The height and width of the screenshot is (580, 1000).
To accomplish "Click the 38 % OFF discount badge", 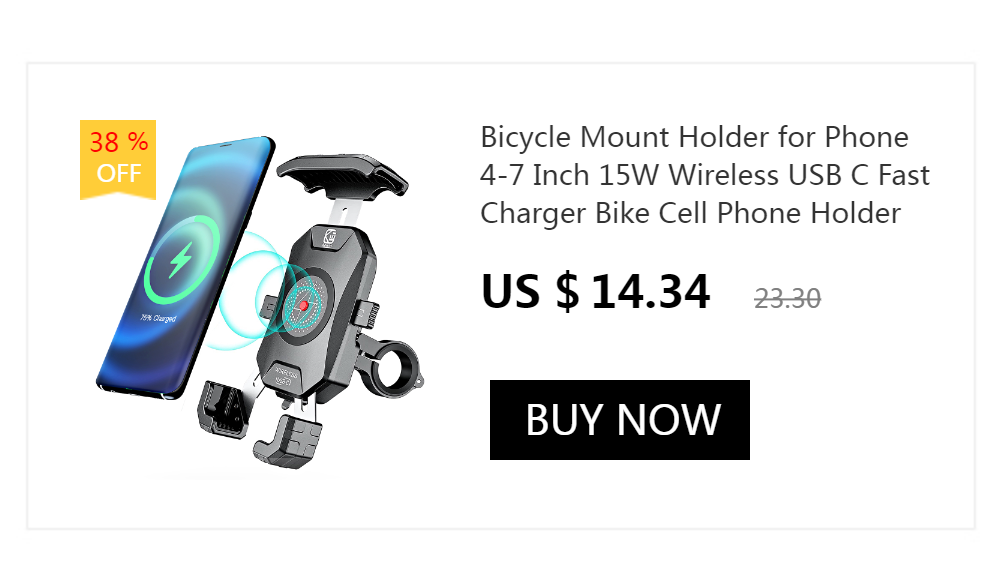I will point(118,159).
